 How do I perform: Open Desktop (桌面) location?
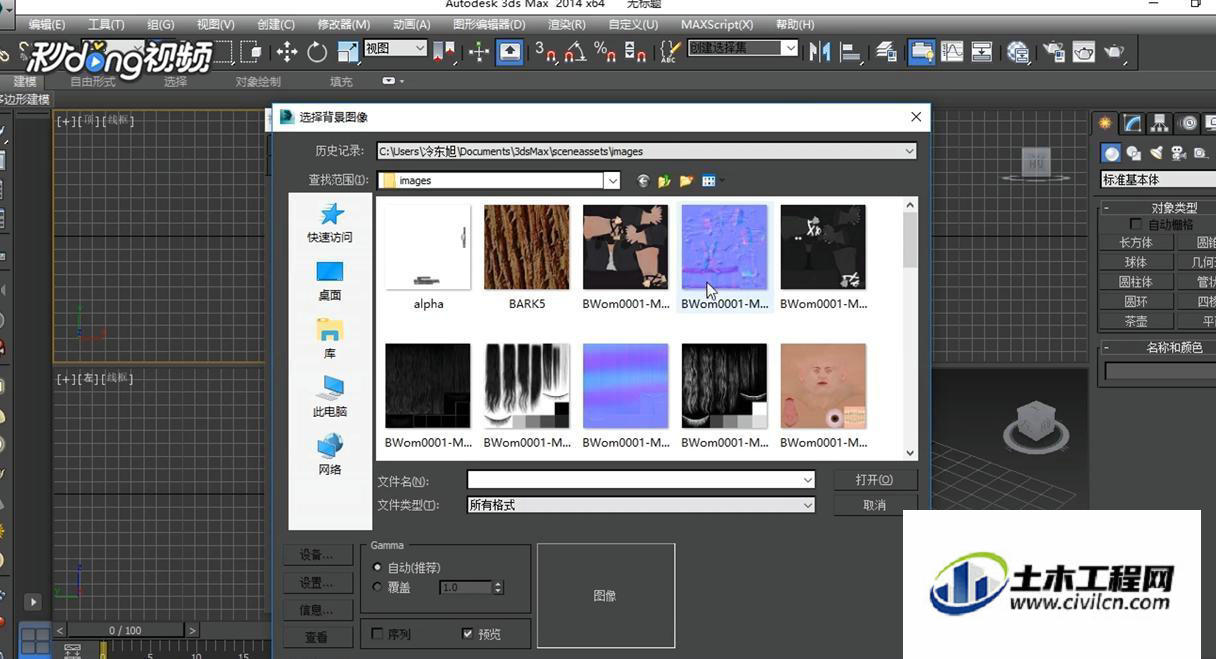[x=330, y=281]
